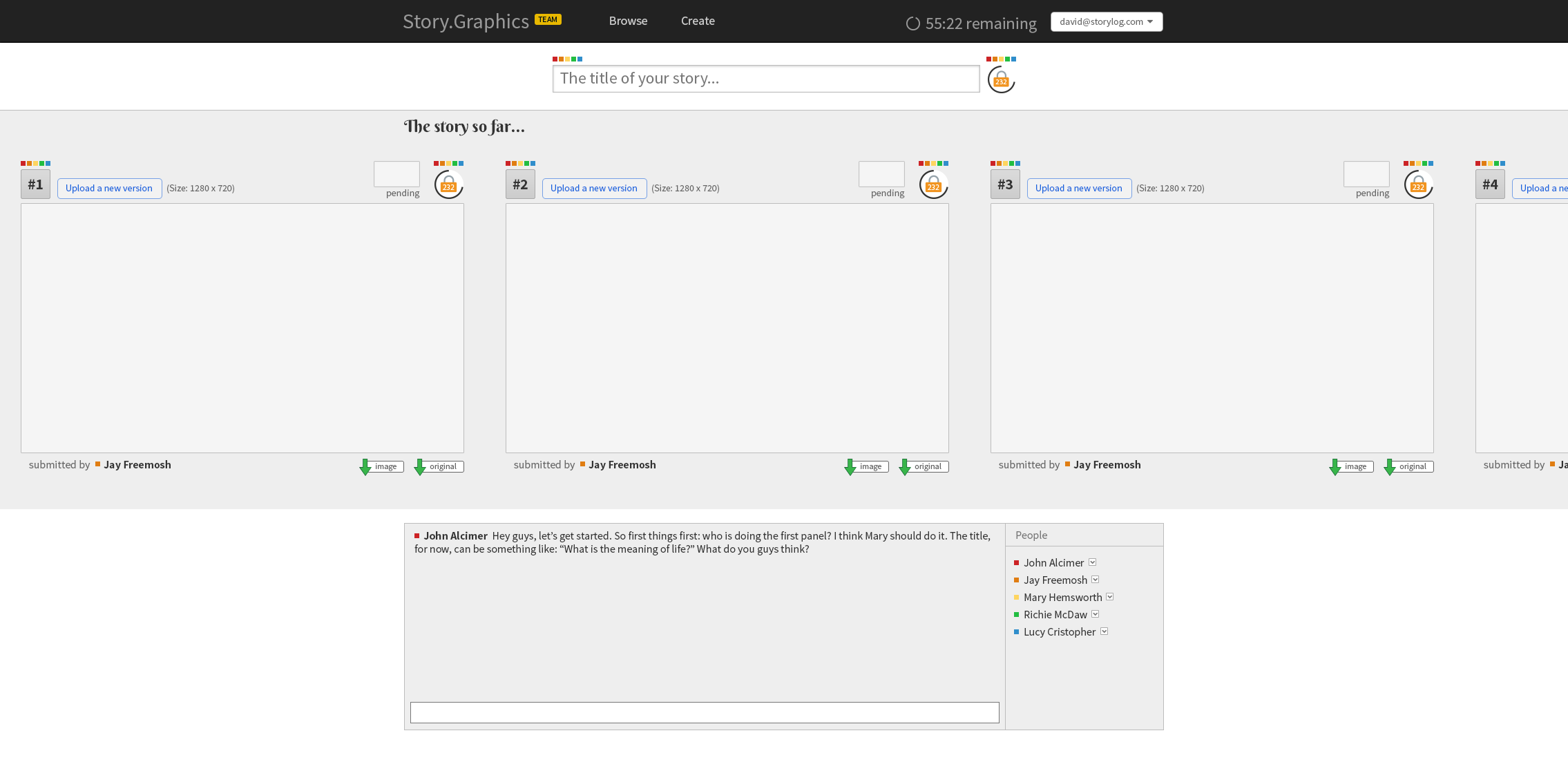Click the lock icon on panel #2
1568x771 pixels.
coord(933,184)
